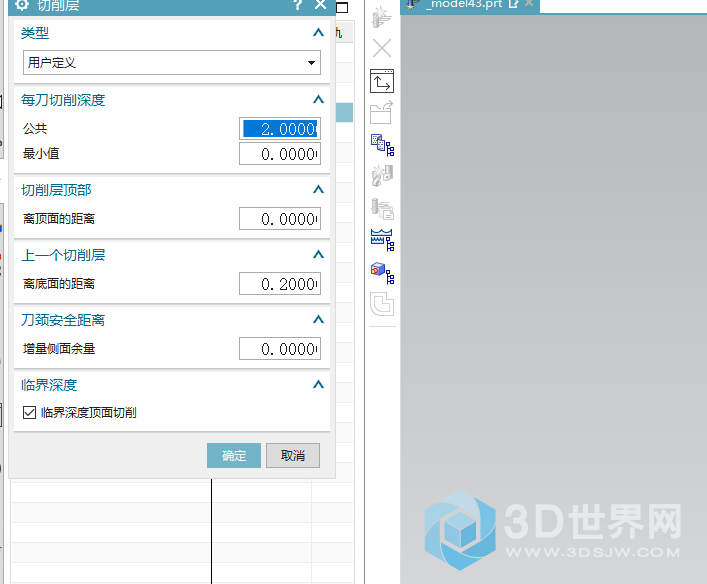This screenshot has width=707, height=584.
Task: Open the 用户定义 type dropdown
Action: tap(172, 63)
